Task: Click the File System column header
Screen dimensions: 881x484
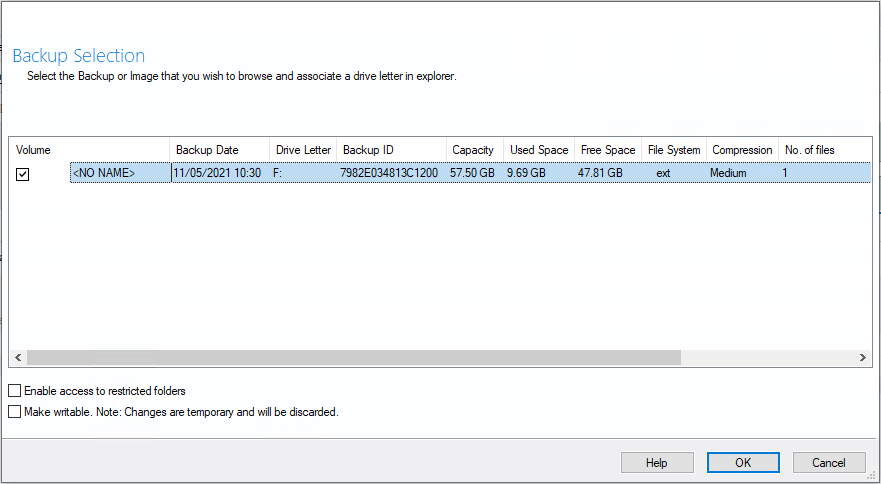Action: pyautogui.click(x=674, y=150)
